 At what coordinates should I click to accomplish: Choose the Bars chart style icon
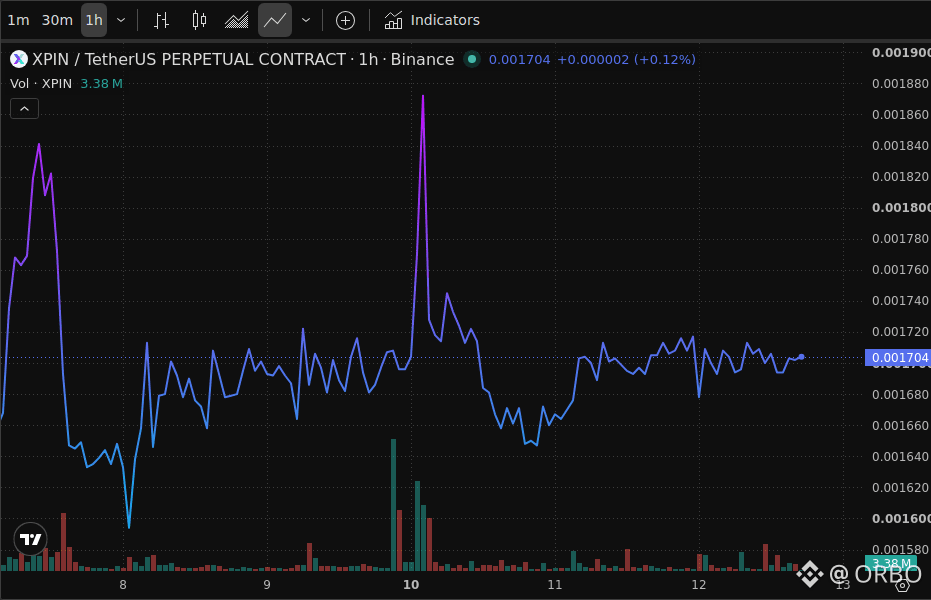pos(162,20)
